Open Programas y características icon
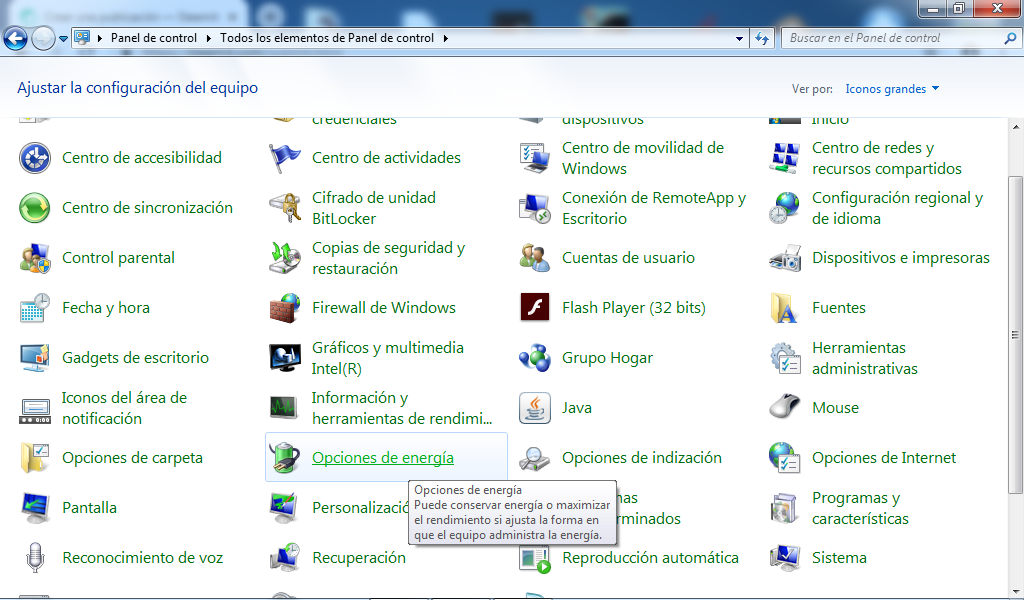The width and height of the screenshot is (1024, 600). tap(785, 508)
